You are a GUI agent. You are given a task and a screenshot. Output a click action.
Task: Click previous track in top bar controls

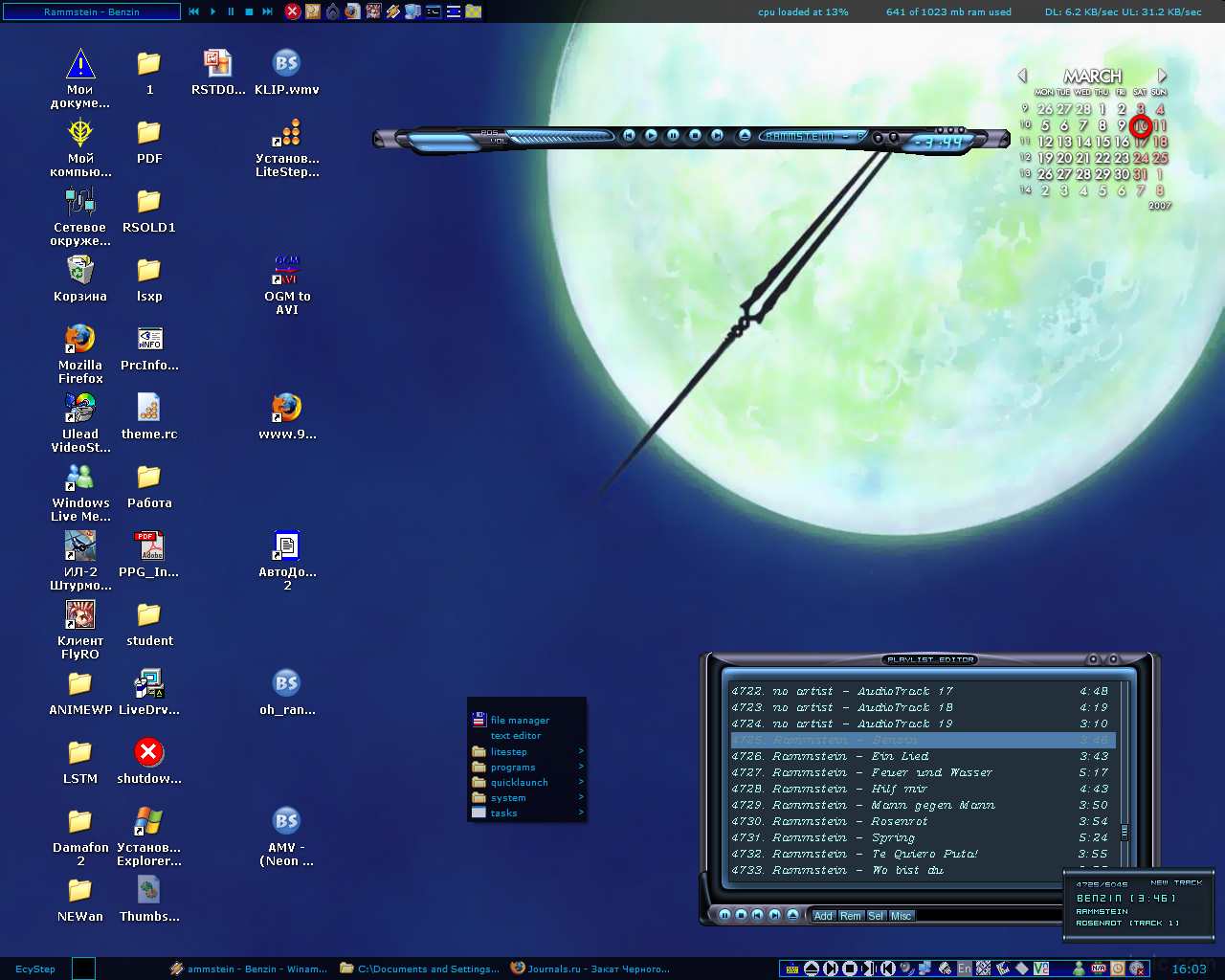click(x=193, y=11)
